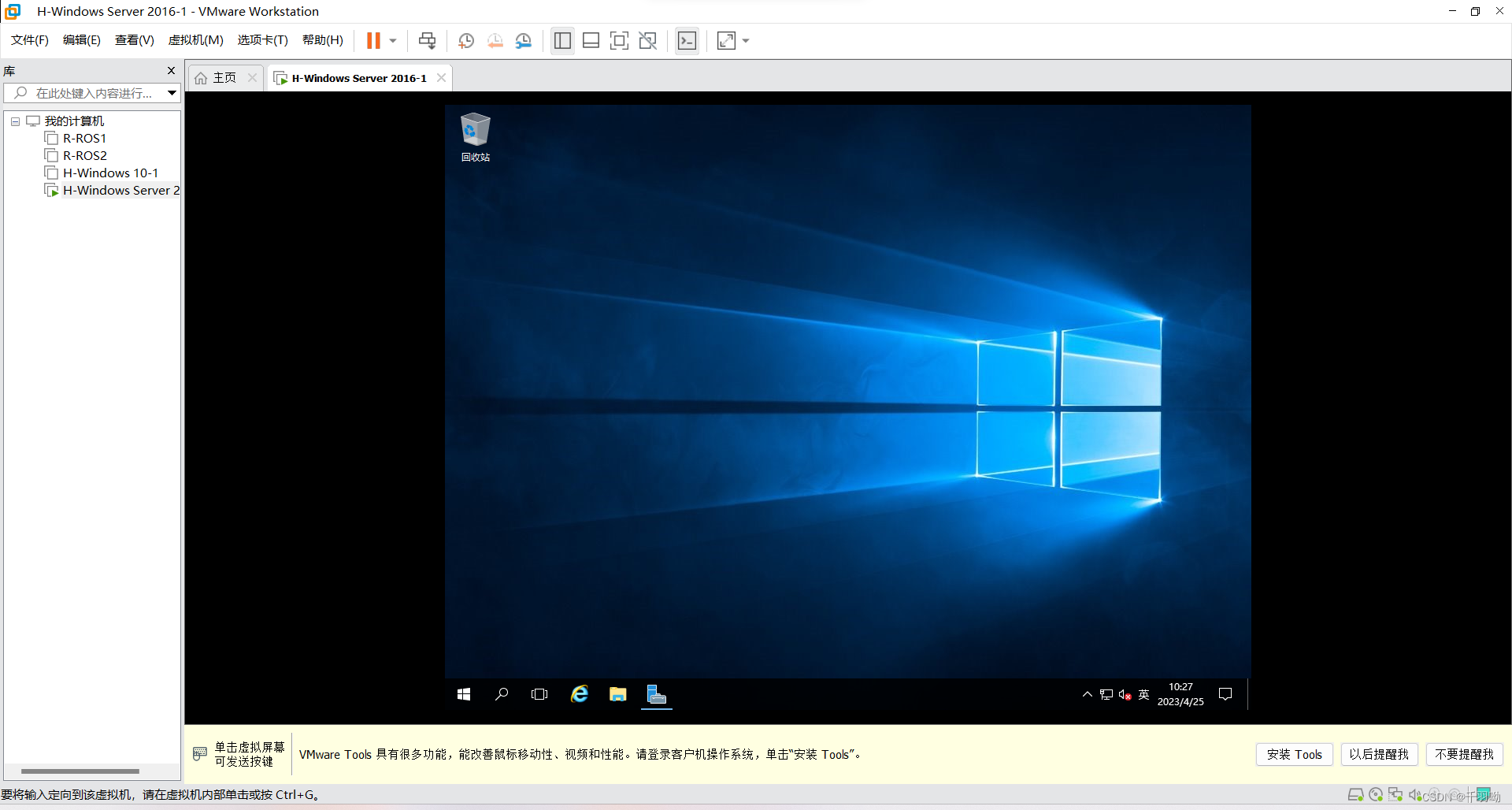Toggle the library sidebar view
This screenshot has height=810, width=1512.
(562, 40)
